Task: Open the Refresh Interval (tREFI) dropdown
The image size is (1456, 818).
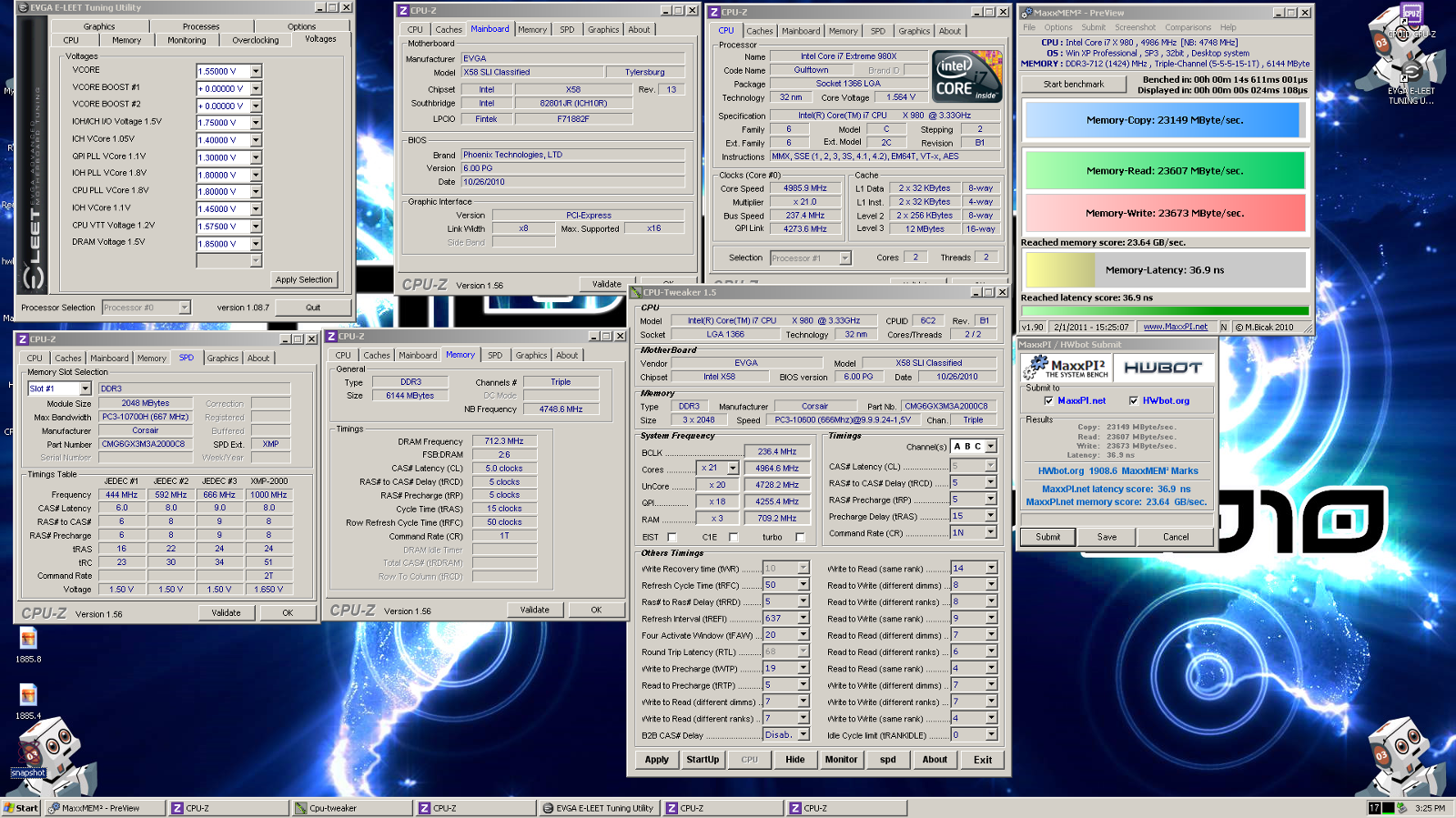Action: tap(804, 618)
